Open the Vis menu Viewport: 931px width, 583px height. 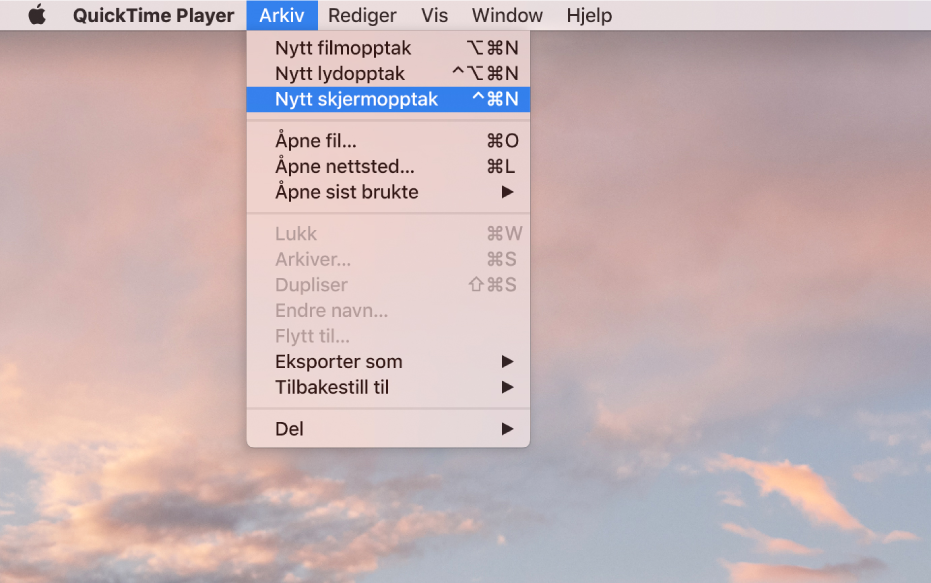tap(434, 15)
